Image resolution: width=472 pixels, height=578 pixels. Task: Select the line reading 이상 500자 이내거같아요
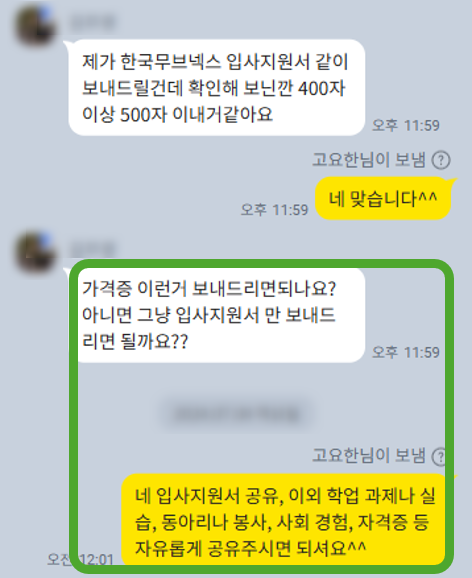(x=177, y=114)
